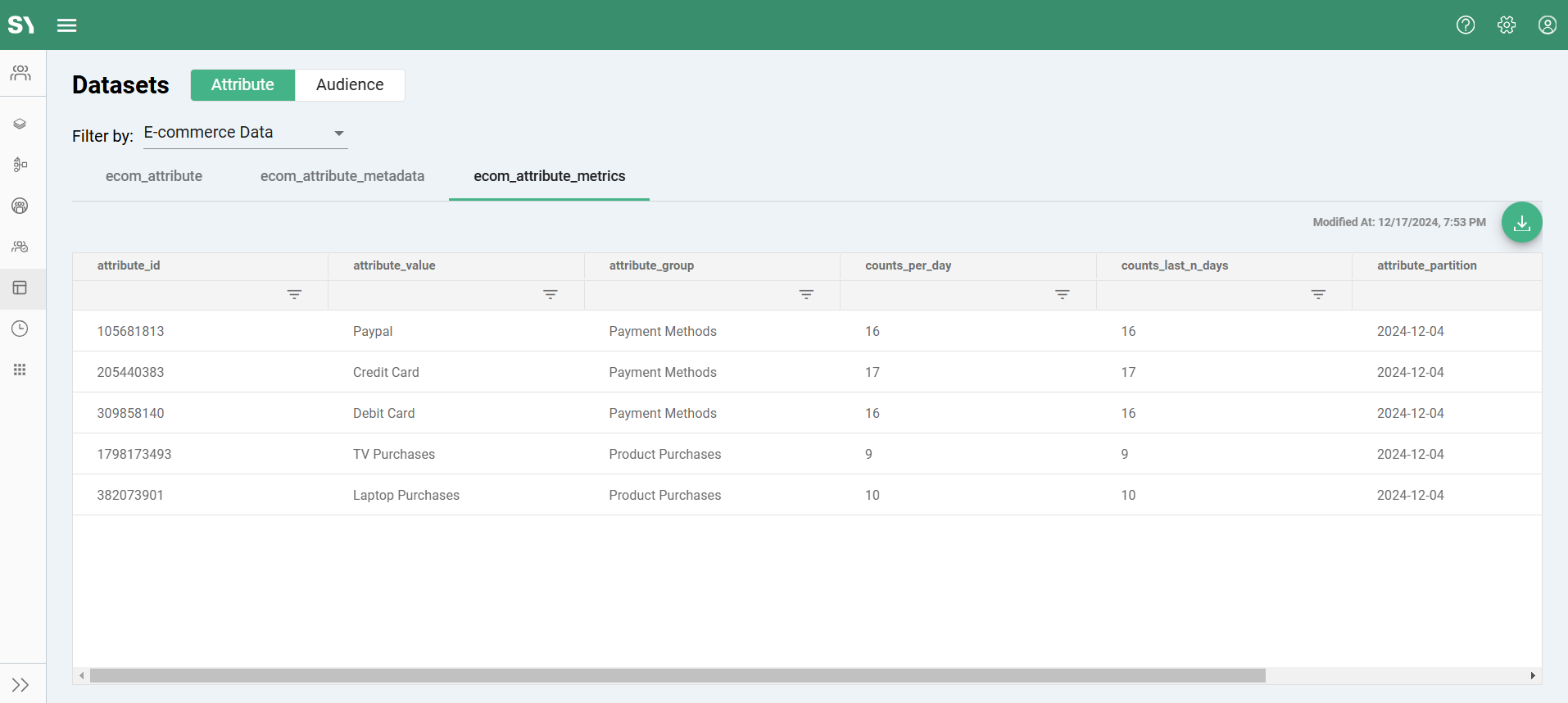Open filter for attribute_id column
1568x703 pixels.
click(294, 295)
